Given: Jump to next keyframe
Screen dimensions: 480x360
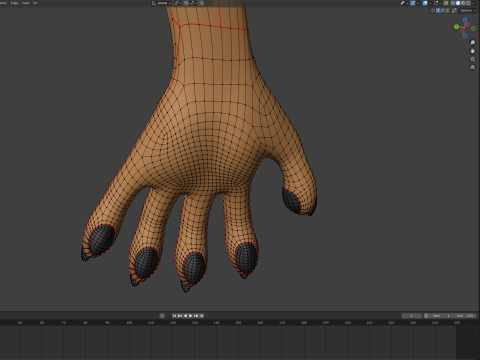Looking at the screenshot, I should pos(196,316).
